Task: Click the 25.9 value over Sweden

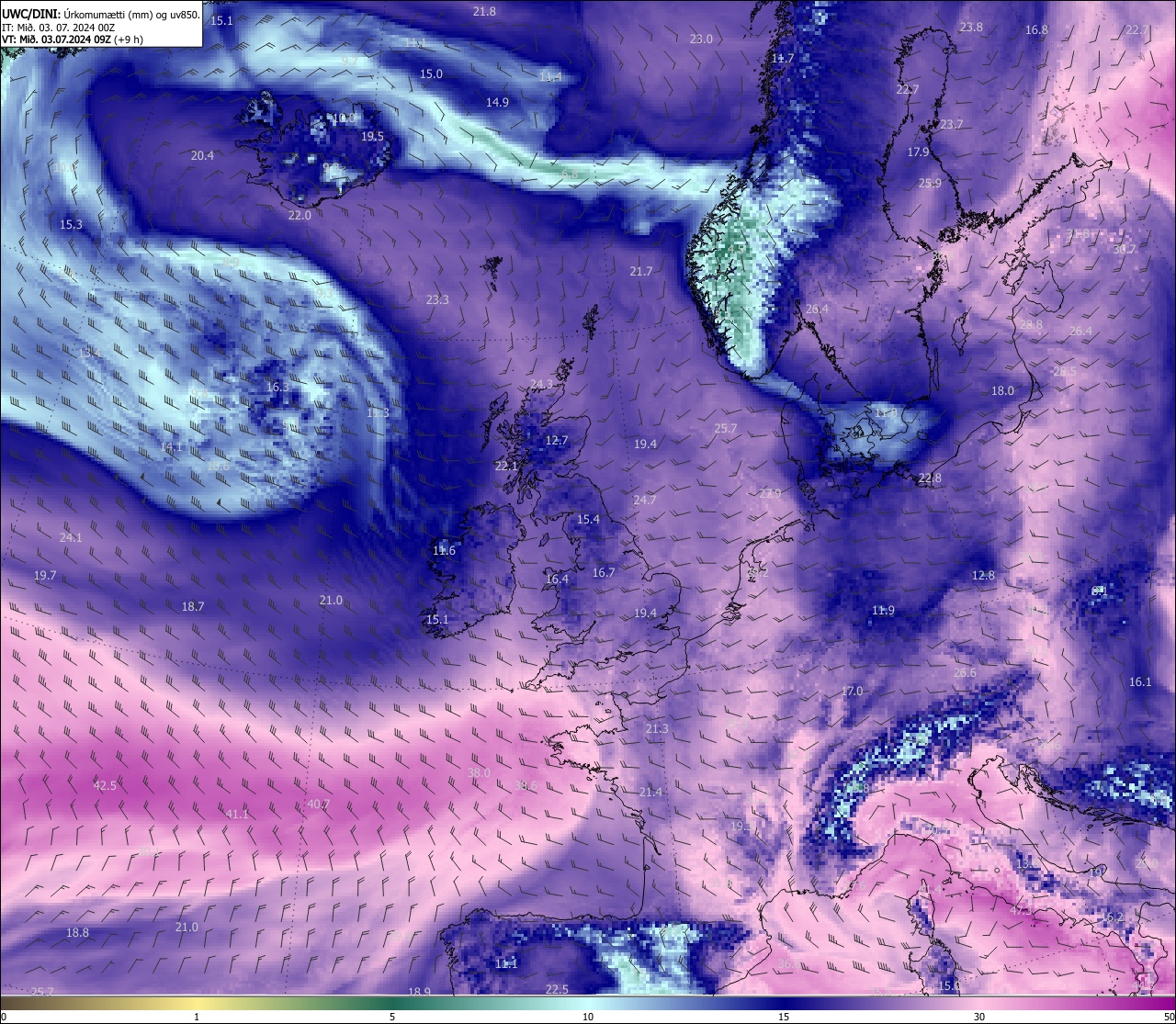Action: coord(930,183)
